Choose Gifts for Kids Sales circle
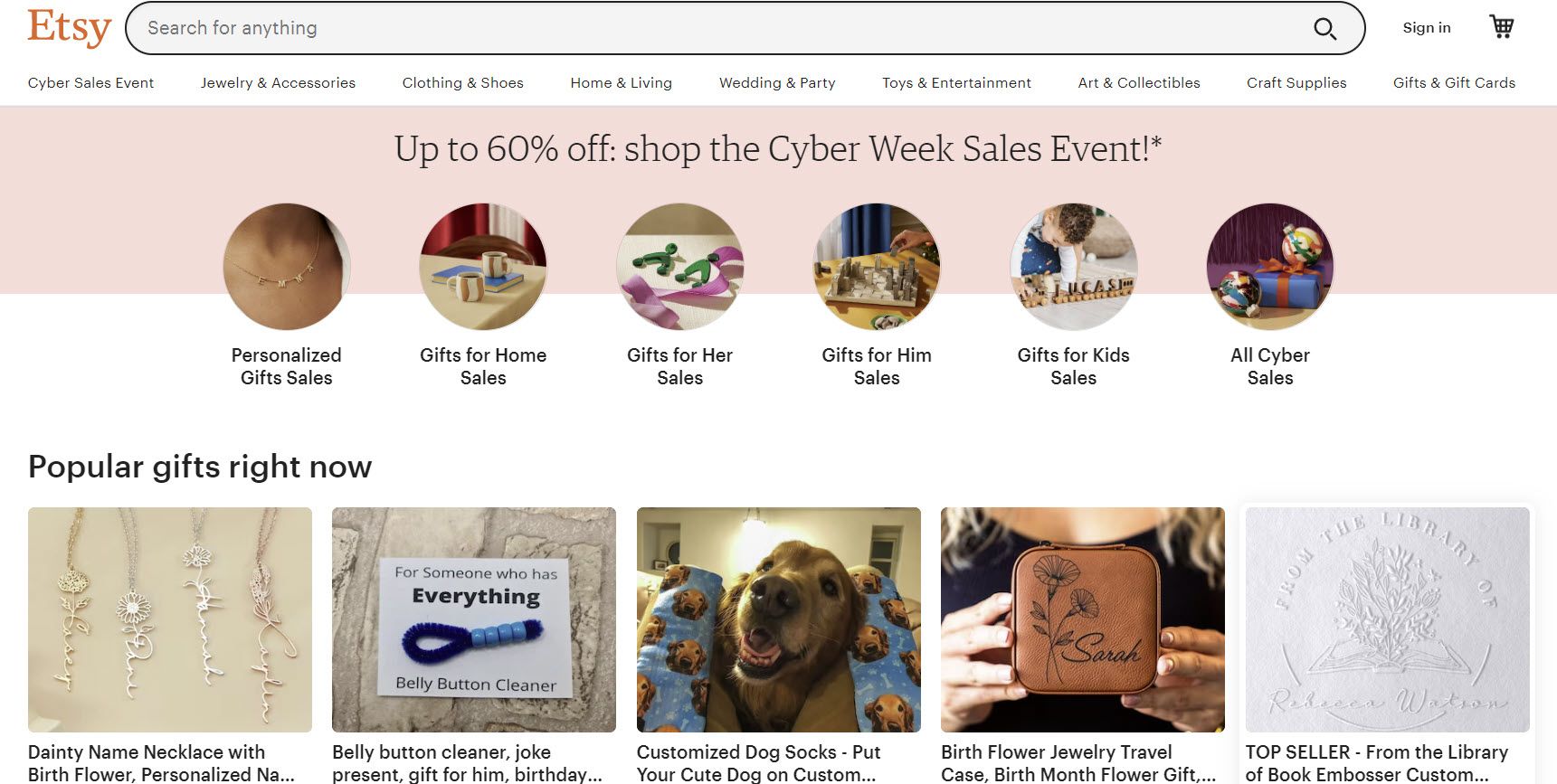The width and height of the screenshot is (1557, 784). [1074, 267]
